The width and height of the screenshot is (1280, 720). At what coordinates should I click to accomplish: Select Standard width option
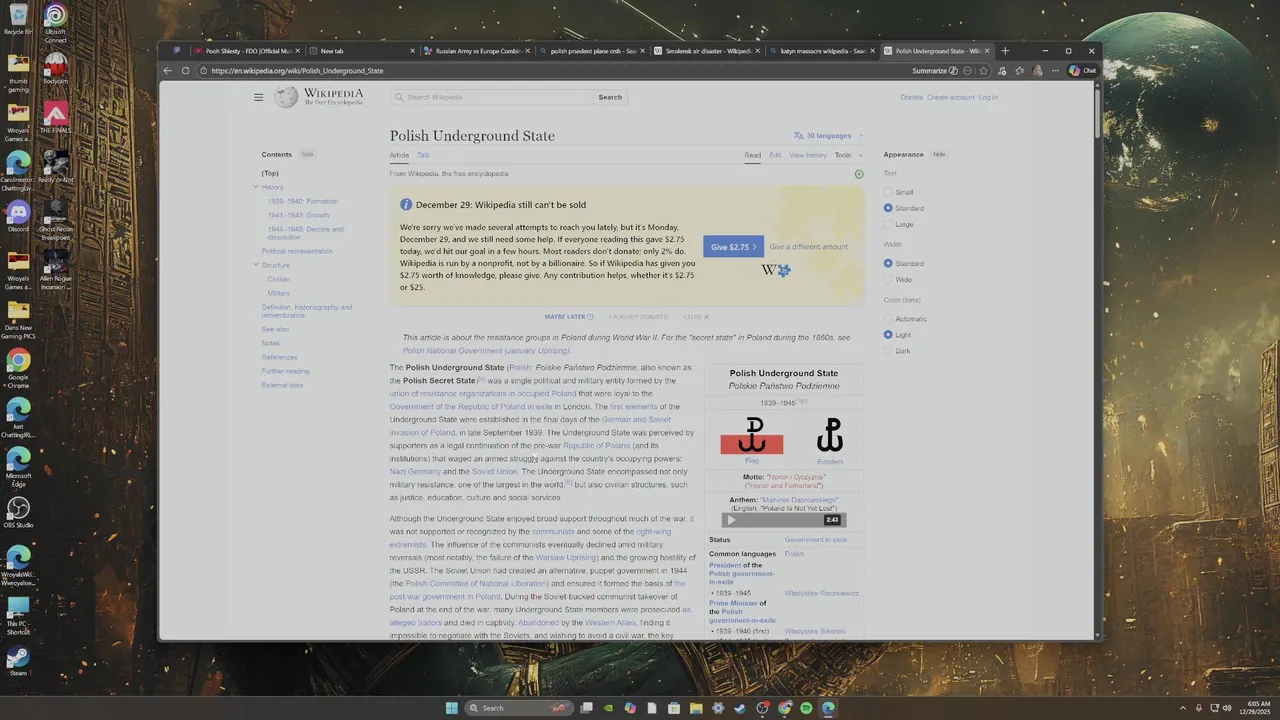tap(888, 263)
